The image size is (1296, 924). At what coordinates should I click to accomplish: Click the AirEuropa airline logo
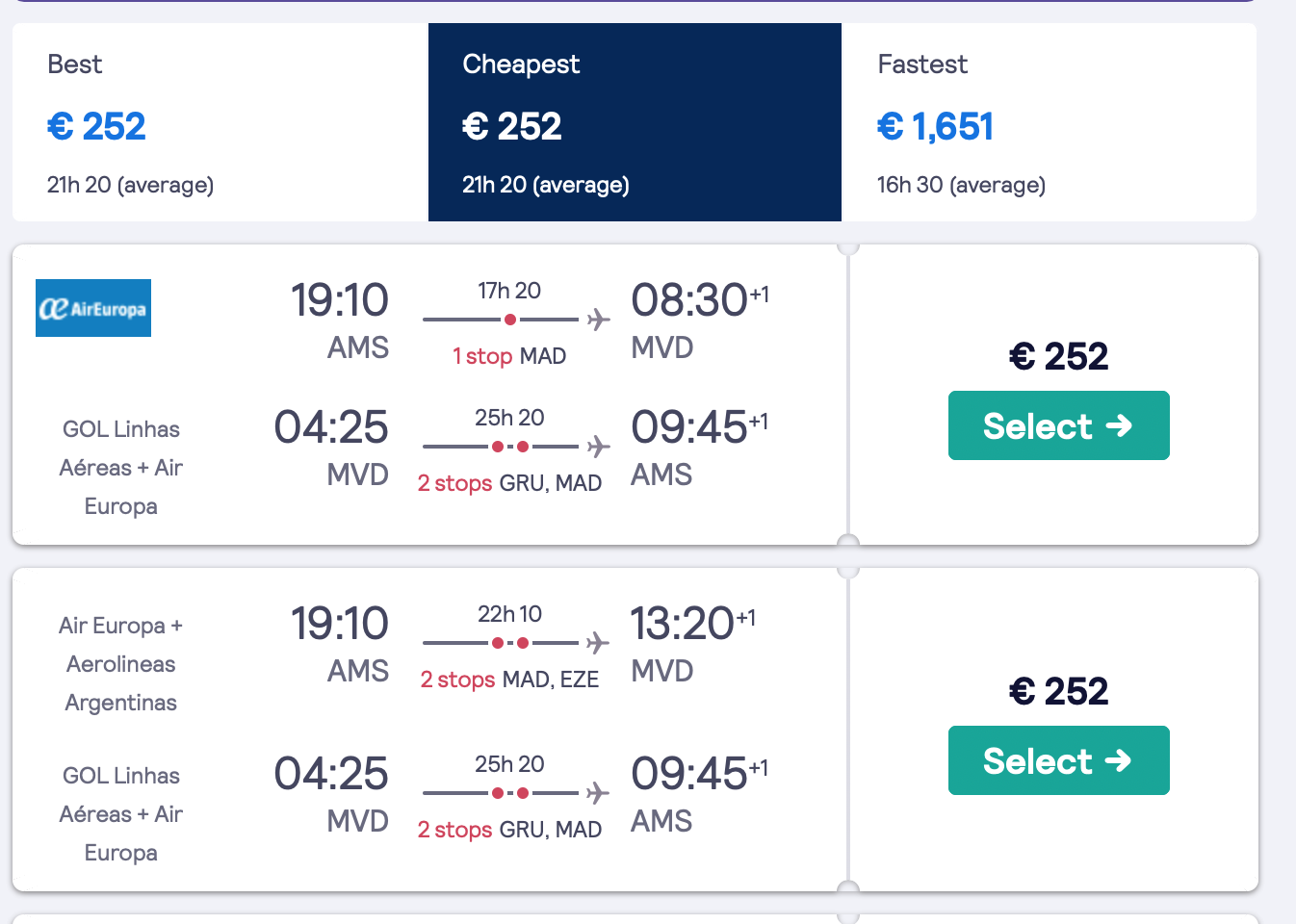point(93,308)
